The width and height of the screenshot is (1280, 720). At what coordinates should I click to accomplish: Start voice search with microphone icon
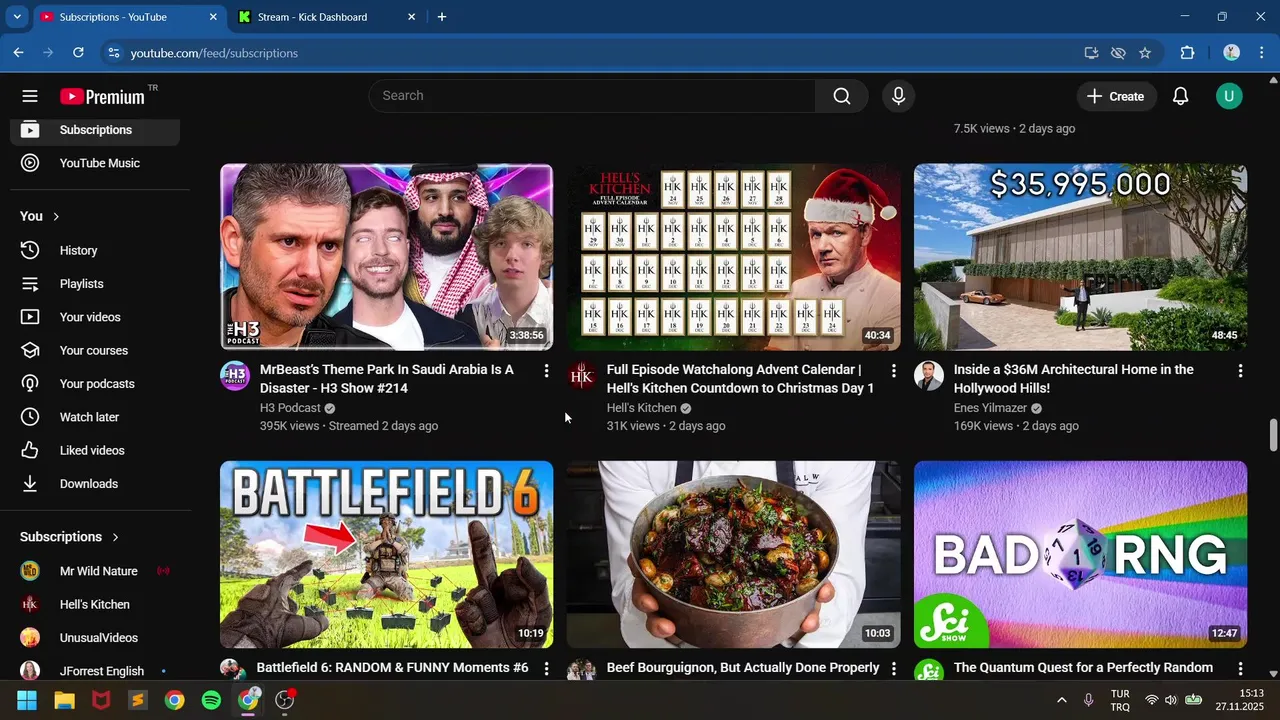click(898, 96)
